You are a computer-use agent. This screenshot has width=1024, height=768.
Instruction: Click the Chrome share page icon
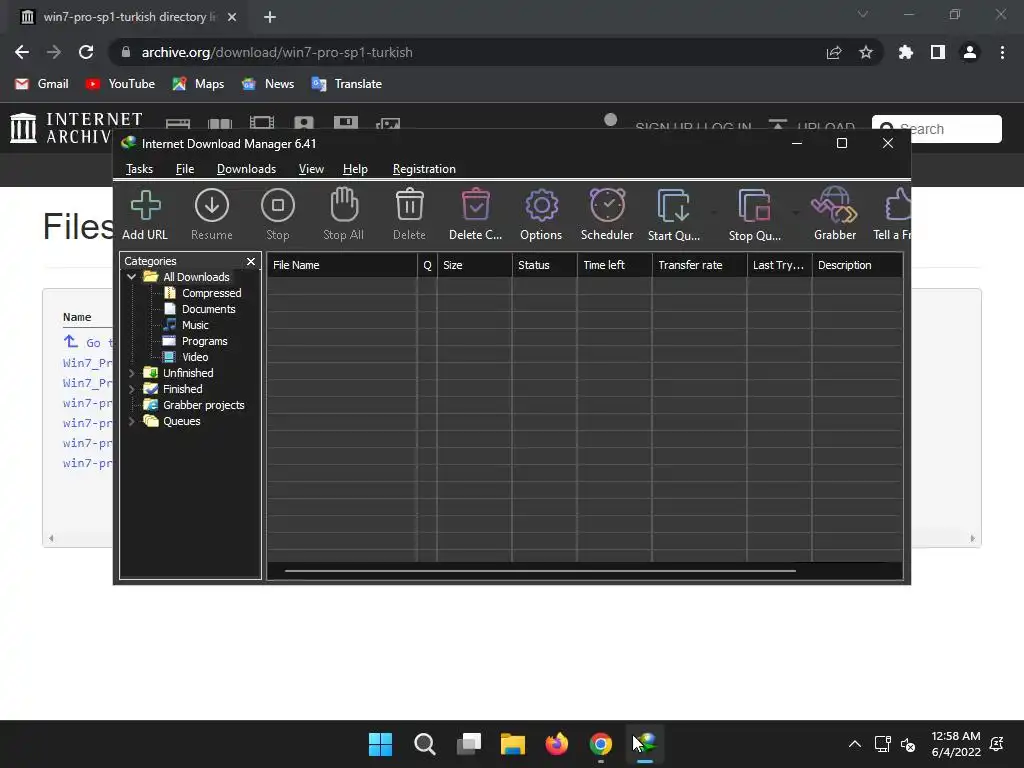834,52
